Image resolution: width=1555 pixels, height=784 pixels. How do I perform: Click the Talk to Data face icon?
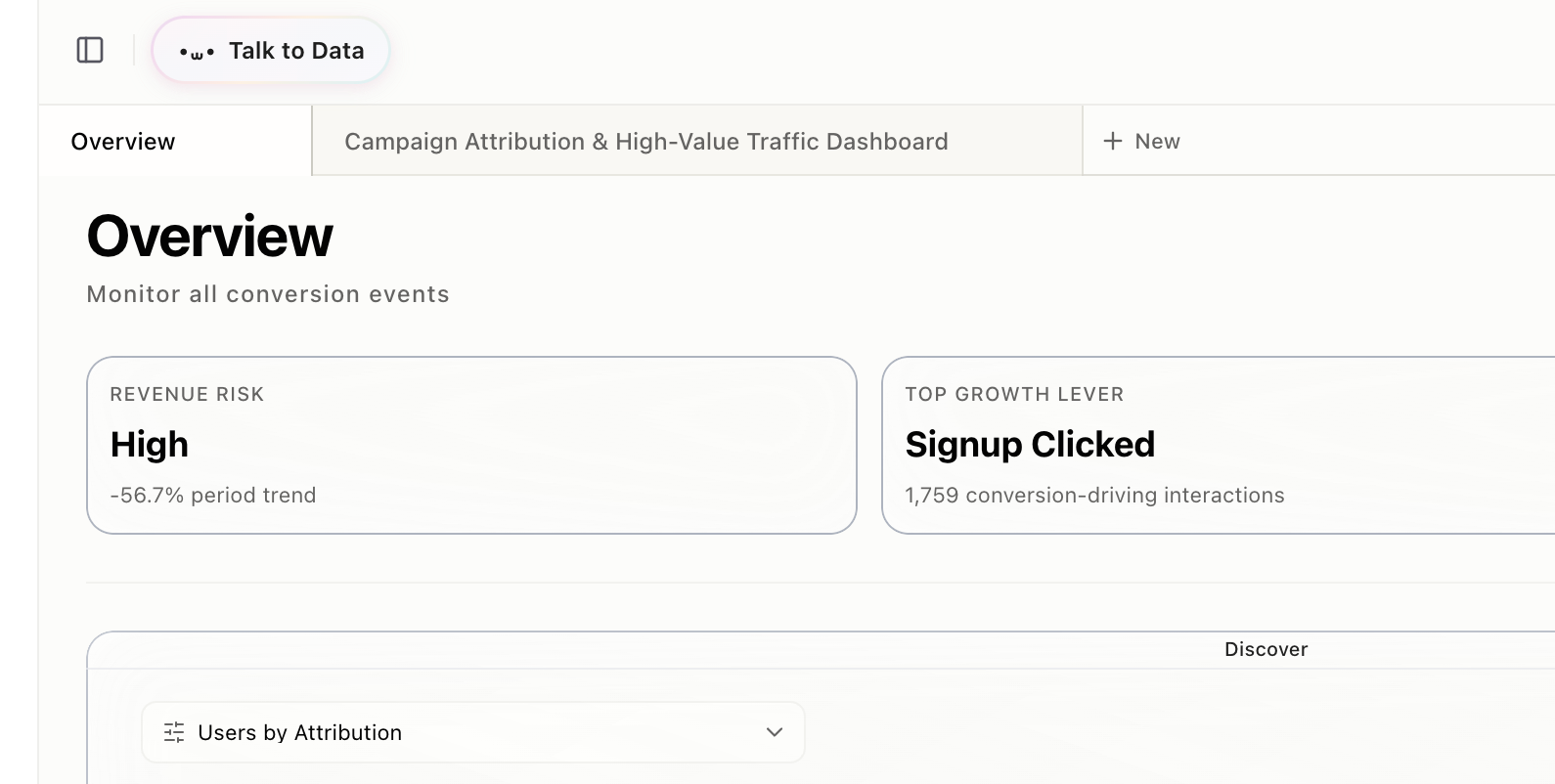point(197,52)
